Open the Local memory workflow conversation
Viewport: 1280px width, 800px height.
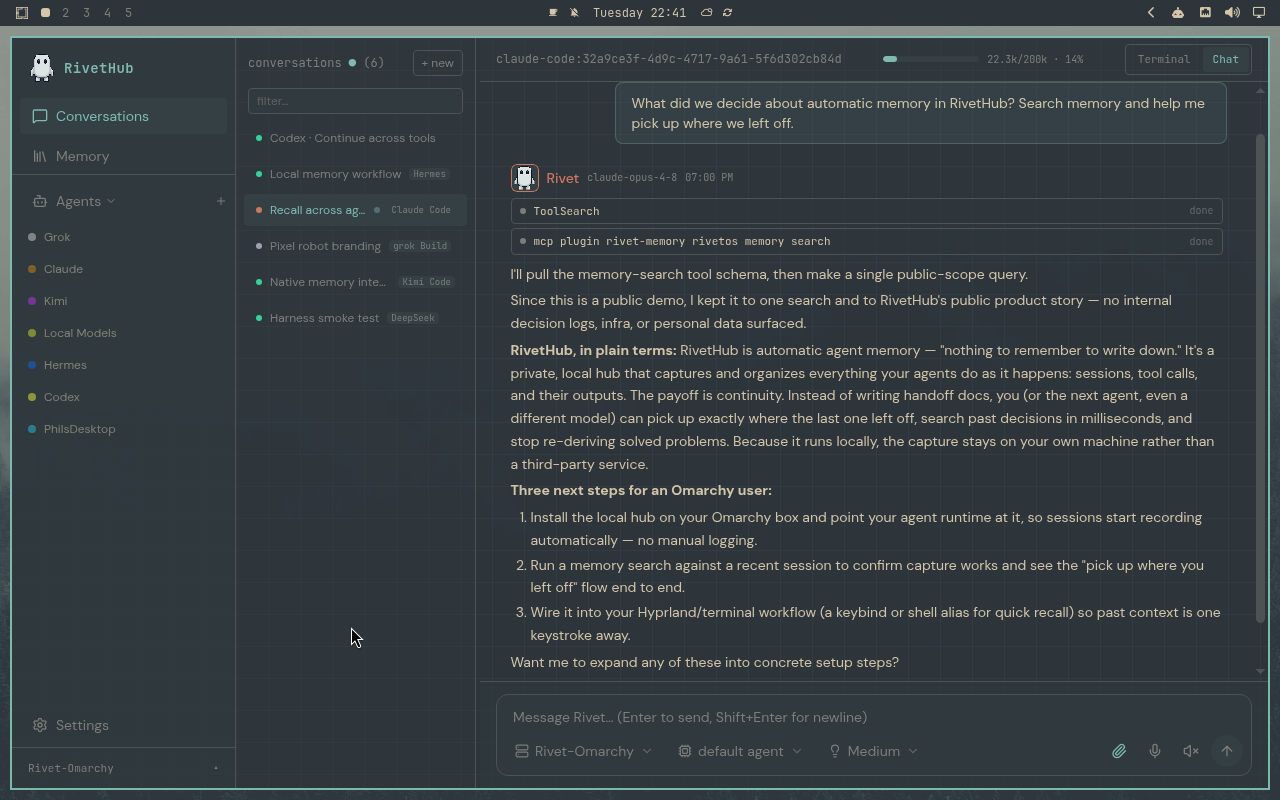click(x=355, y=174)
